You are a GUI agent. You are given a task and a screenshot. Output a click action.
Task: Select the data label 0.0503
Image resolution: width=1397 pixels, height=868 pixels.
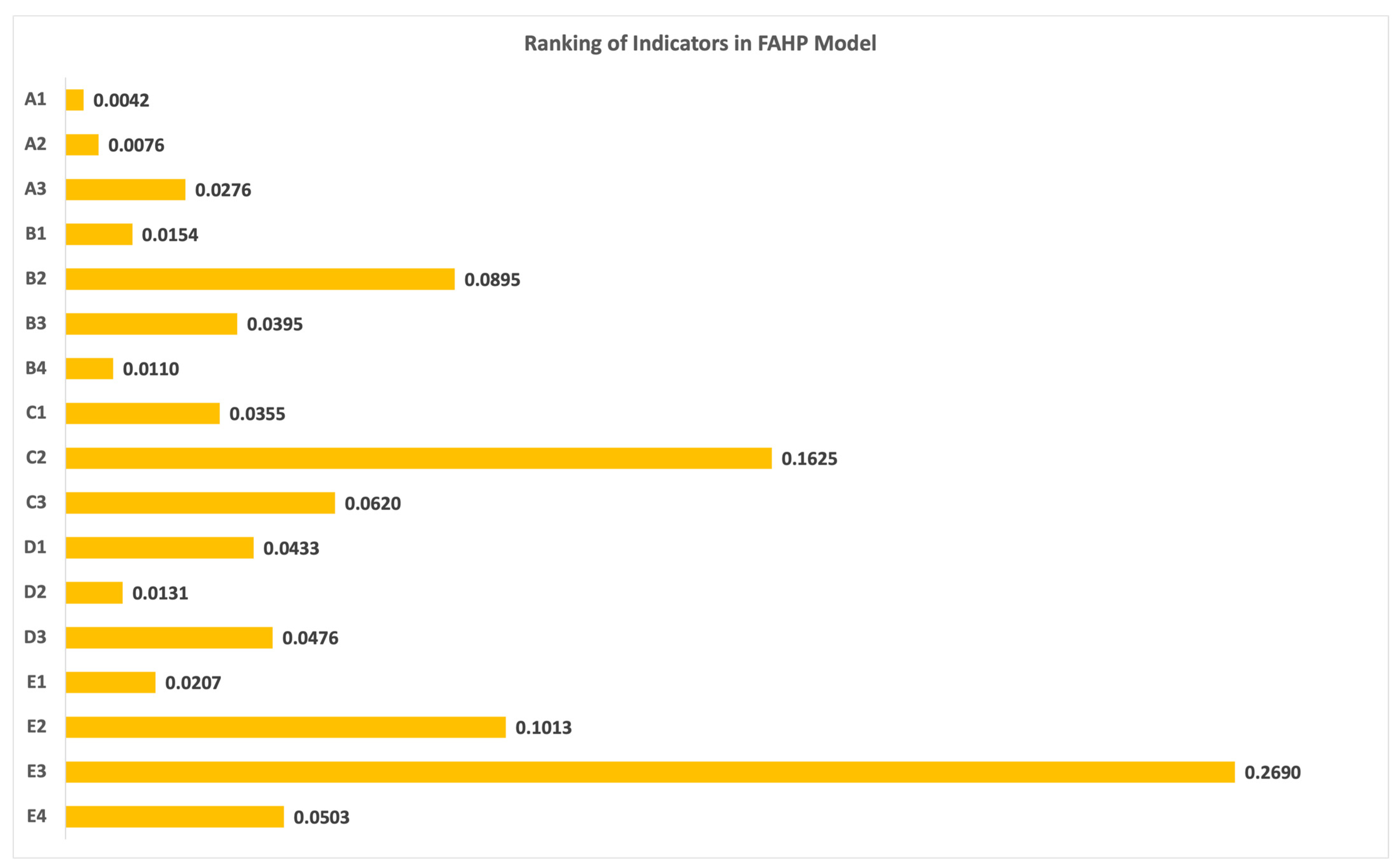point(321,817)
